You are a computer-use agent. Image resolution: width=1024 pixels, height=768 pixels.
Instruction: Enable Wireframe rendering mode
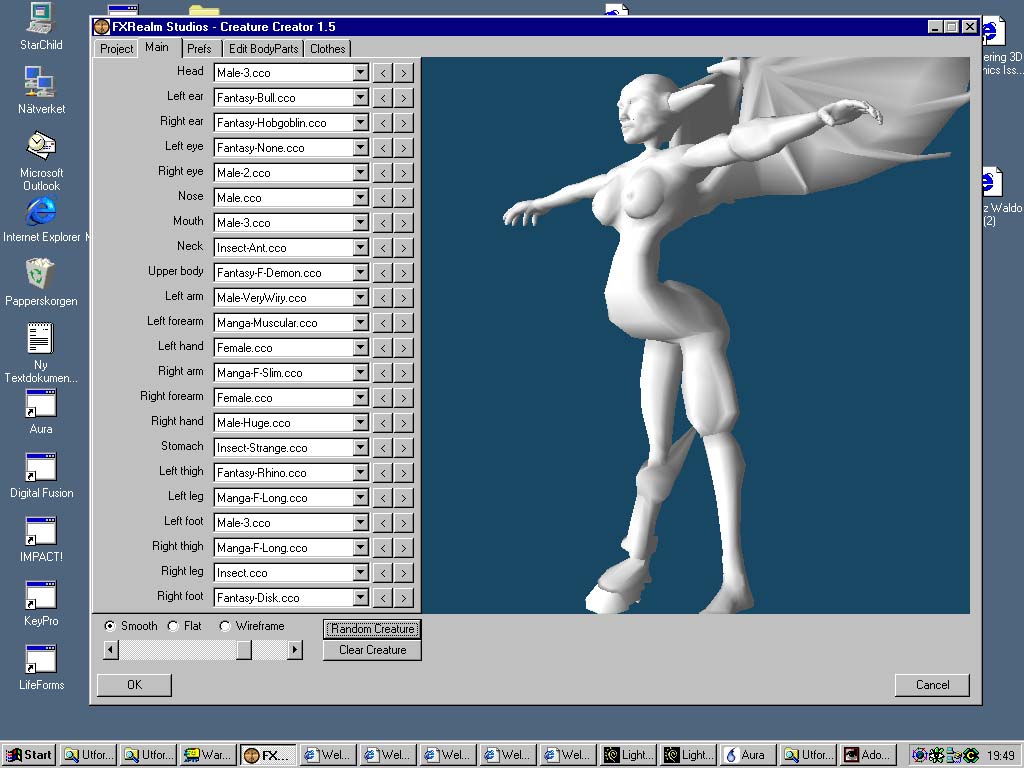click(x=225, y=626)
